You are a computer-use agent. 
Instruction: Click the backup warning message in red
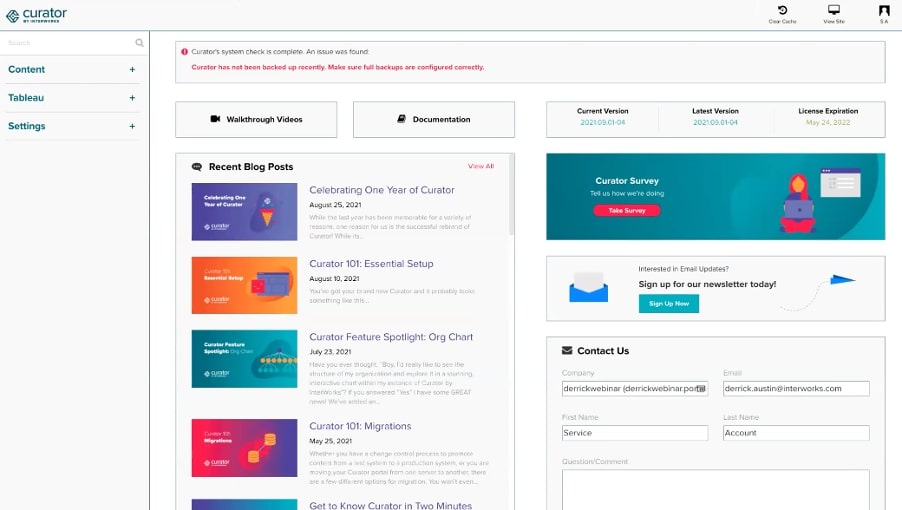point(338,67)
